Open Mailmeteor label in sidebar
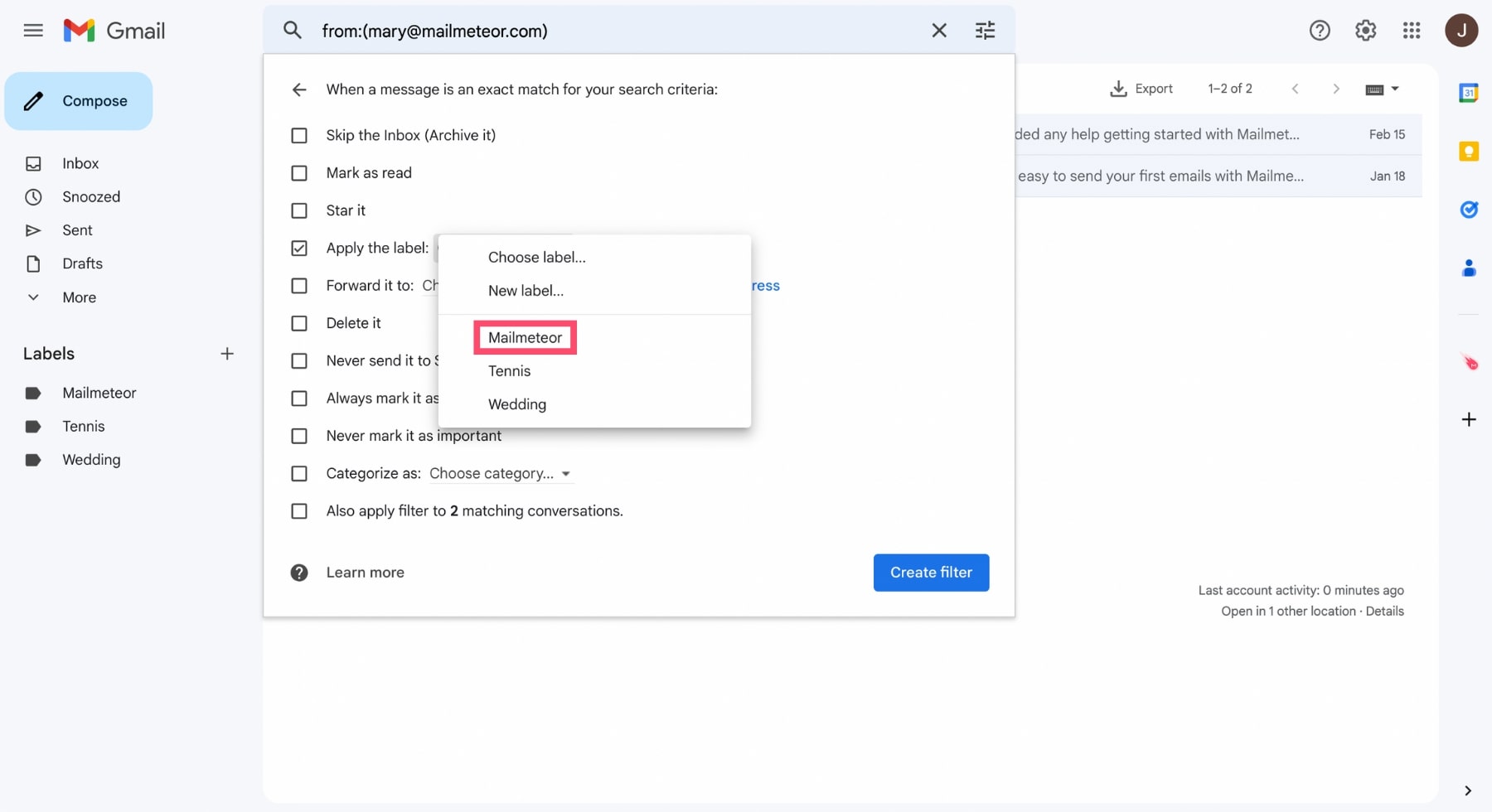The height and width of the screenshot is (812, 1492). [x=99, y=393]
